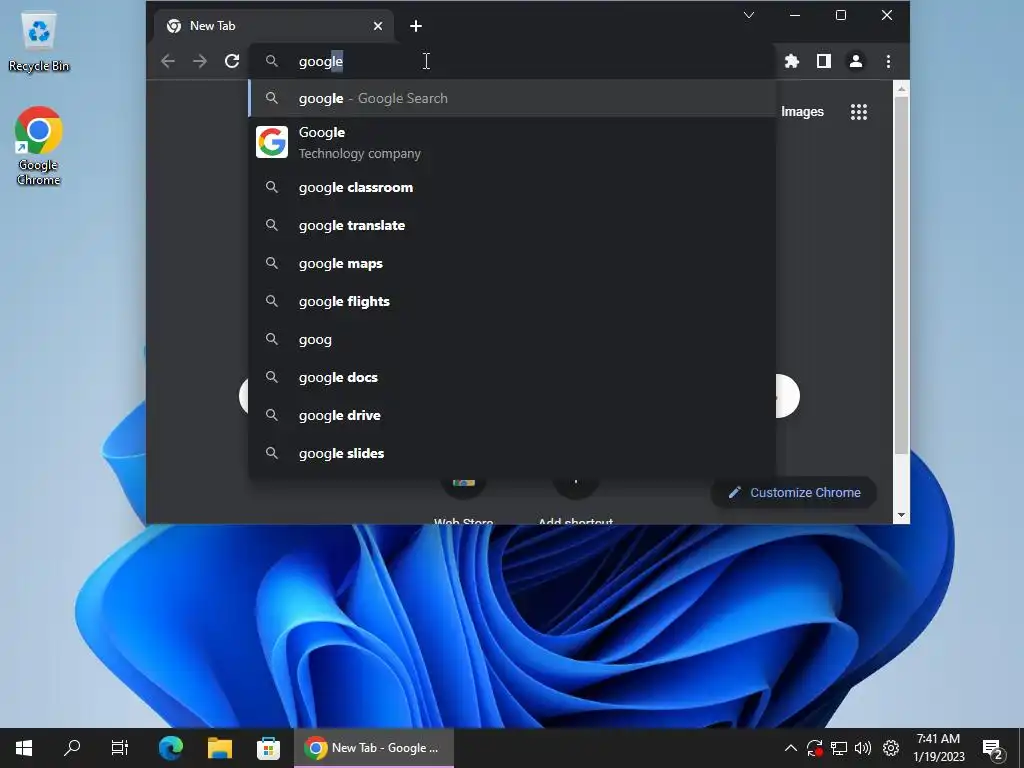Open the Google apps grid icon
This screenshot has height=768, width=1024.
(x=859, y=112)
